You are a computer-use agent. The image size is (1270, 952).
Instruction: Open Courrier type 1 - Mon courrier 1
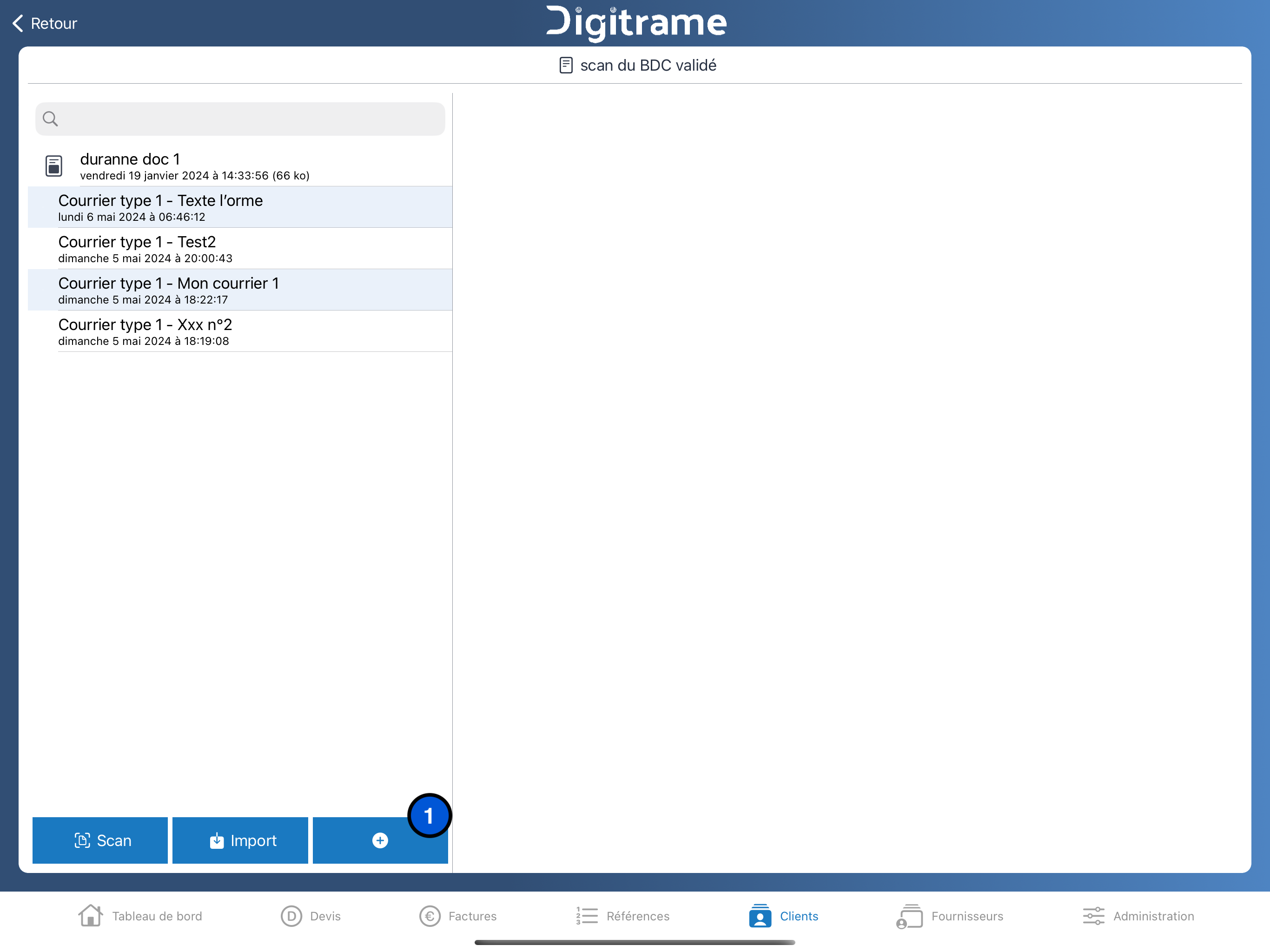240,290
